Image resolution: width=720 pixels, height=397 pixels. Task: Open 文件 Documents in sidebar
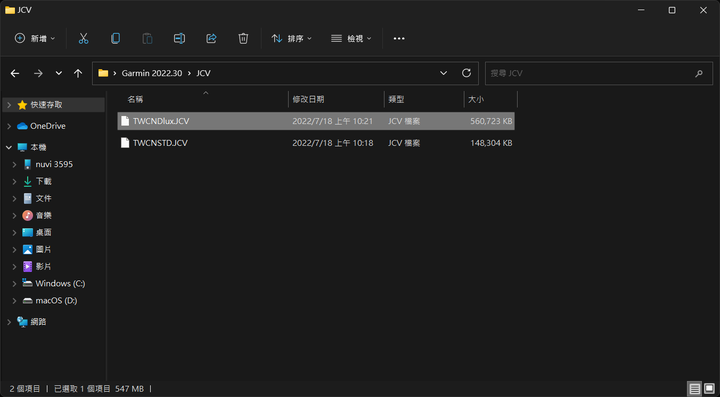(44, 198)
